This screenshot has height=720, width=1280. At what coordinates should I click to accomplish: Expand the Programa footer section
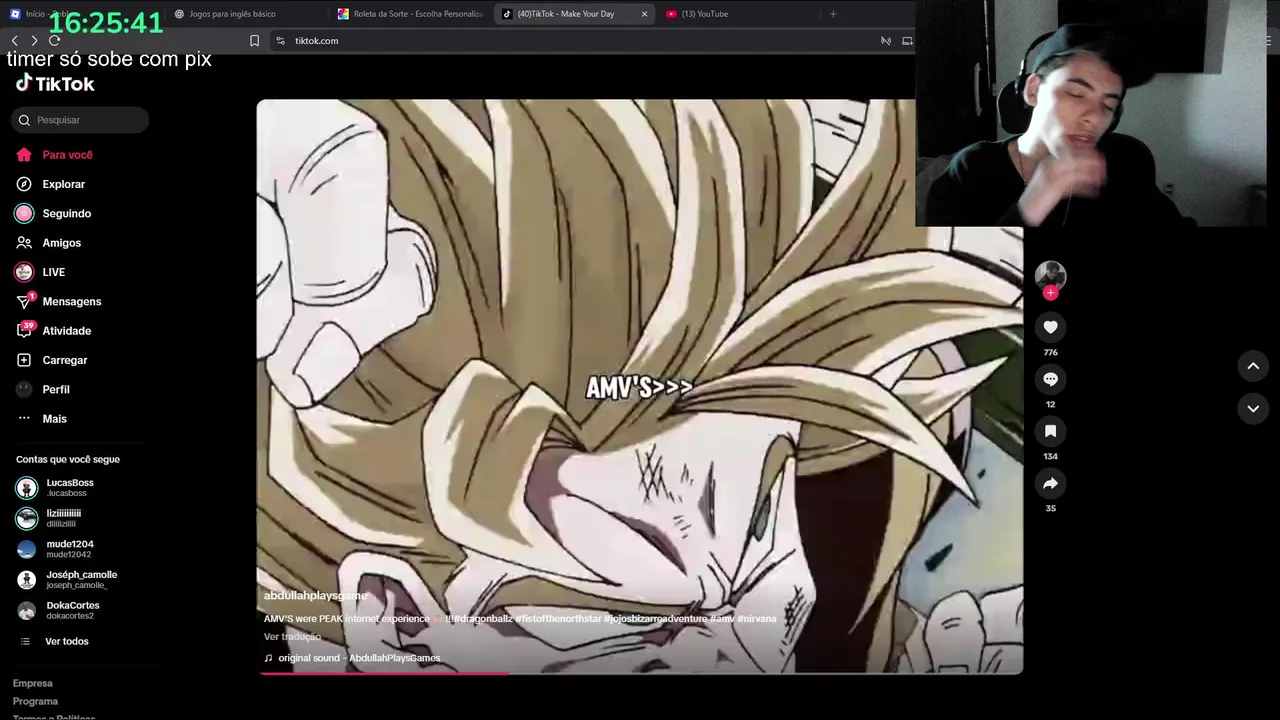point(35,701)
